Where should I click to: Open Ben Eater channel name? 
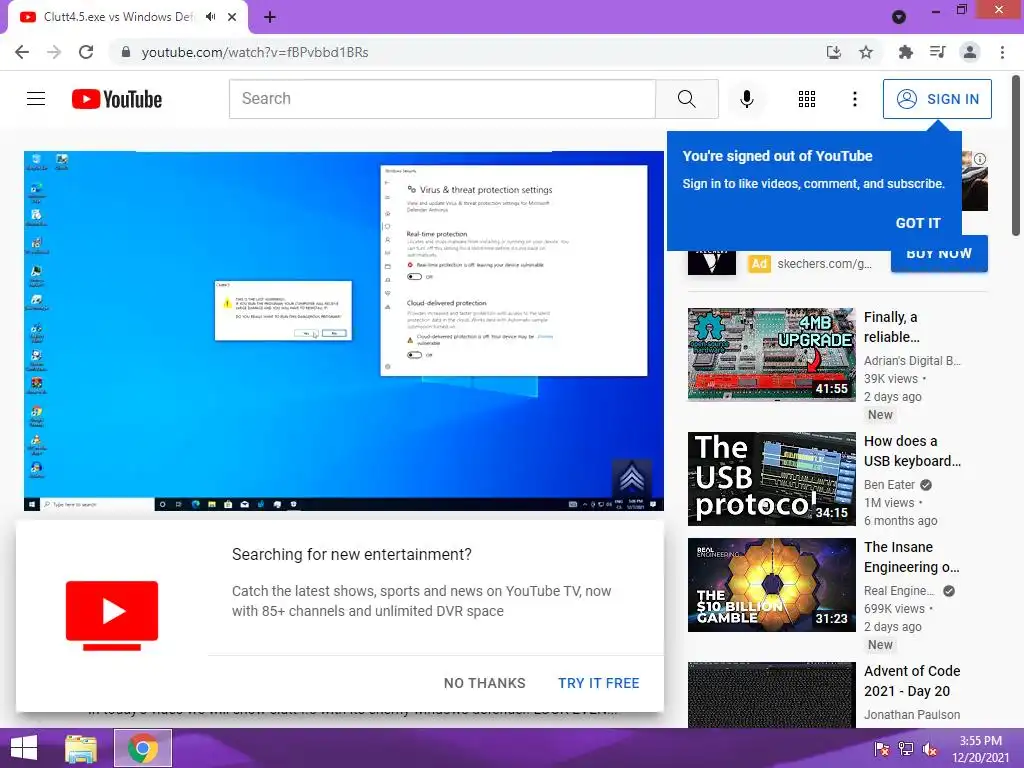click(x=889, y=485)
